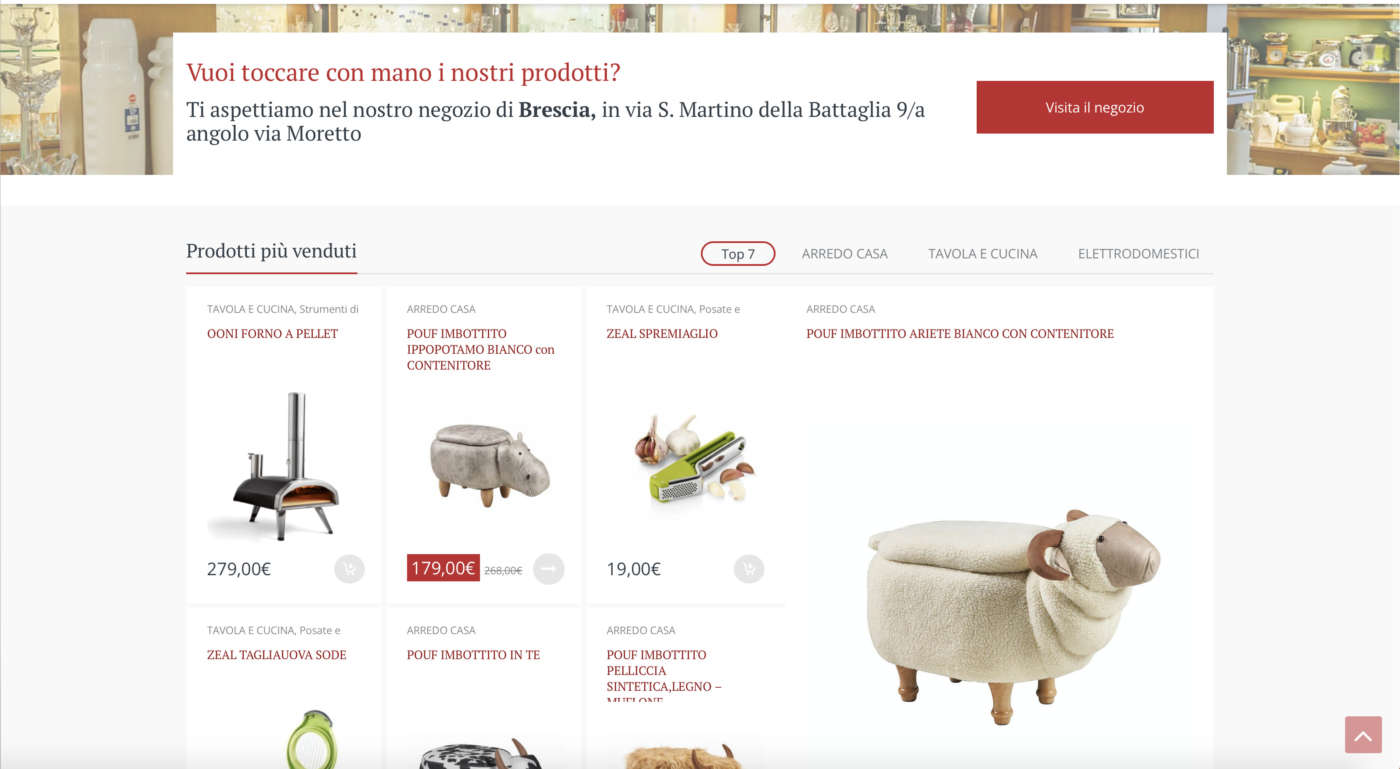Click Visita il negozio button
Viewport: 1400px width, 769px height.
coord(1095,107)
